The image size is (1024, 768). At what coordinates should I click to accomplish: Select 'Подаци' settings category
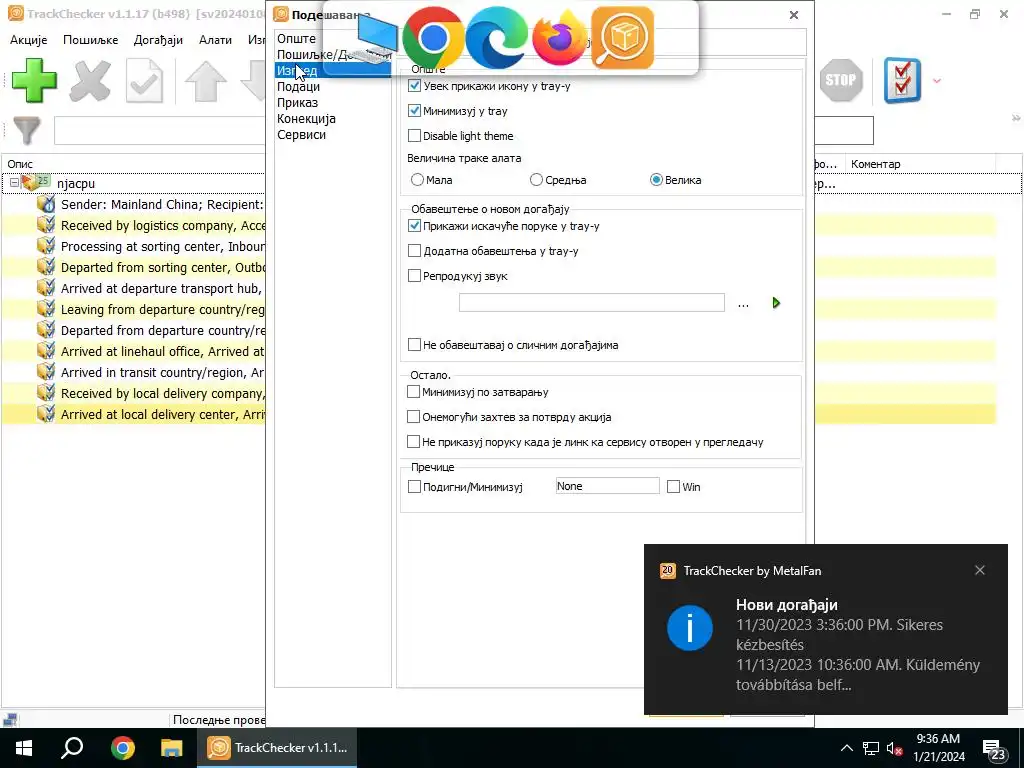298,87
